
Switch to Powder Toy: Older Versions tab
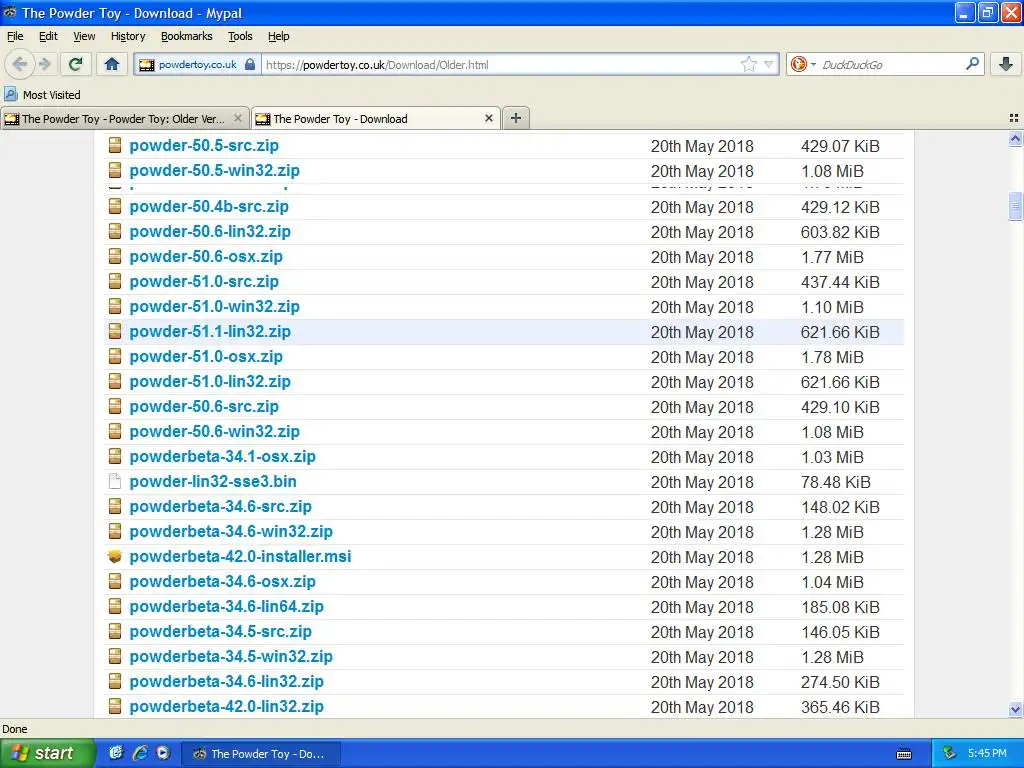tap(124, 118)
